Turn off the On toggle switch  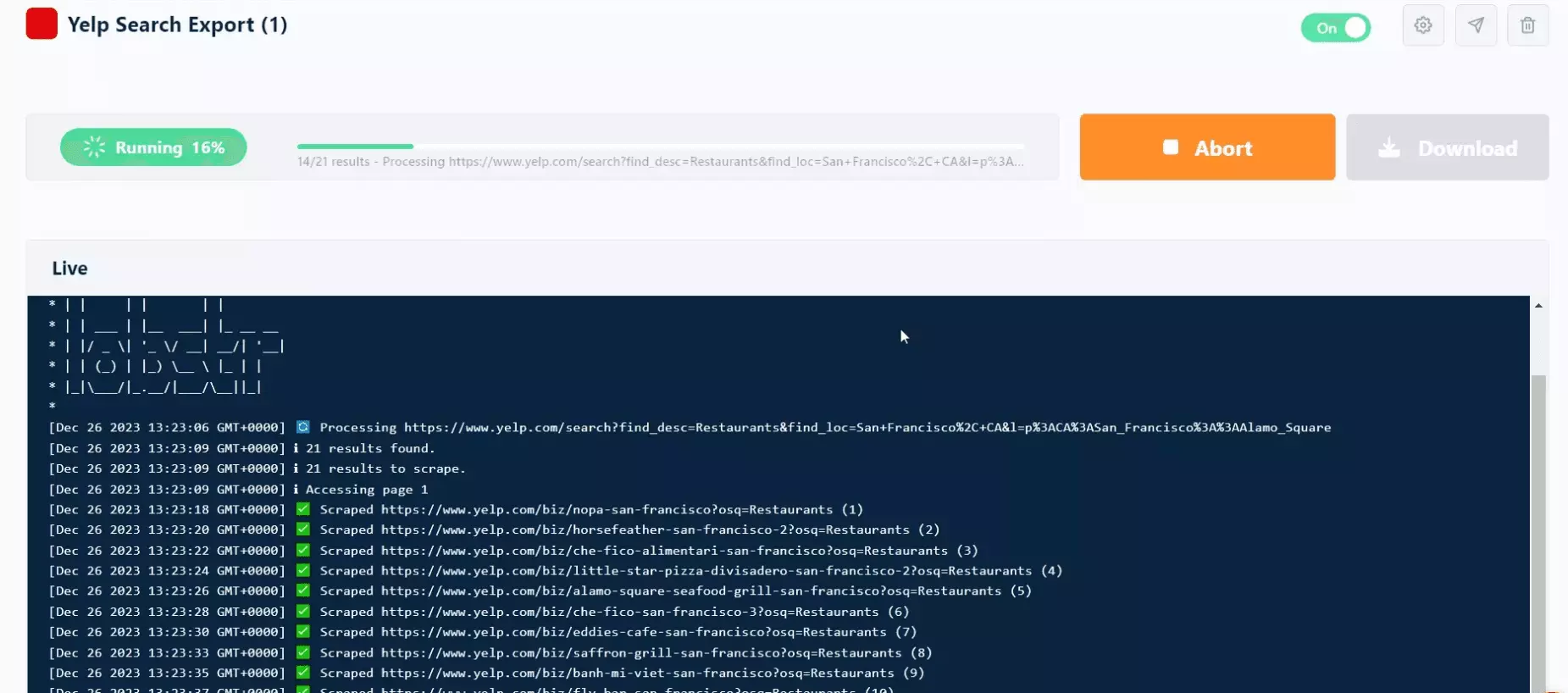[1335, 28]
